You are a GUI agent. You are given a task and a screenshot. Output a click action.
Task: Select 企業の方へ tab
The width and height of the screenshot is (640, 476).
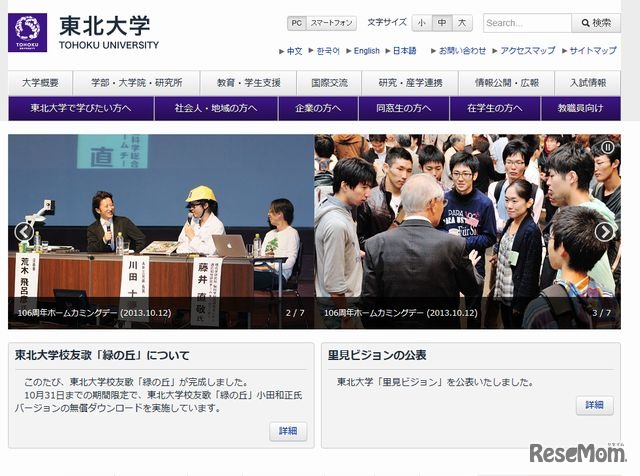point(318,108)
